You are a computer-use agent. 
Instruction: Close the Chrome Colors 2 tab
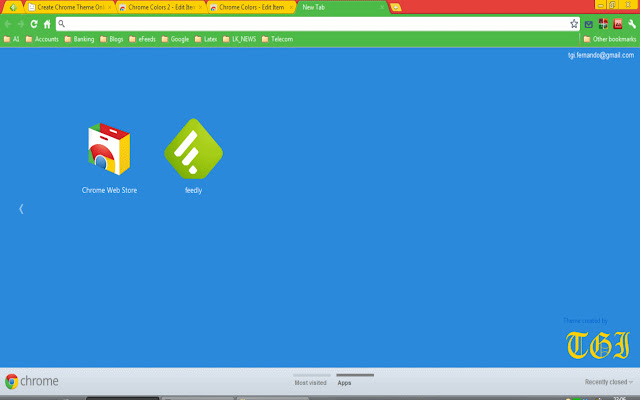(200, 7)
